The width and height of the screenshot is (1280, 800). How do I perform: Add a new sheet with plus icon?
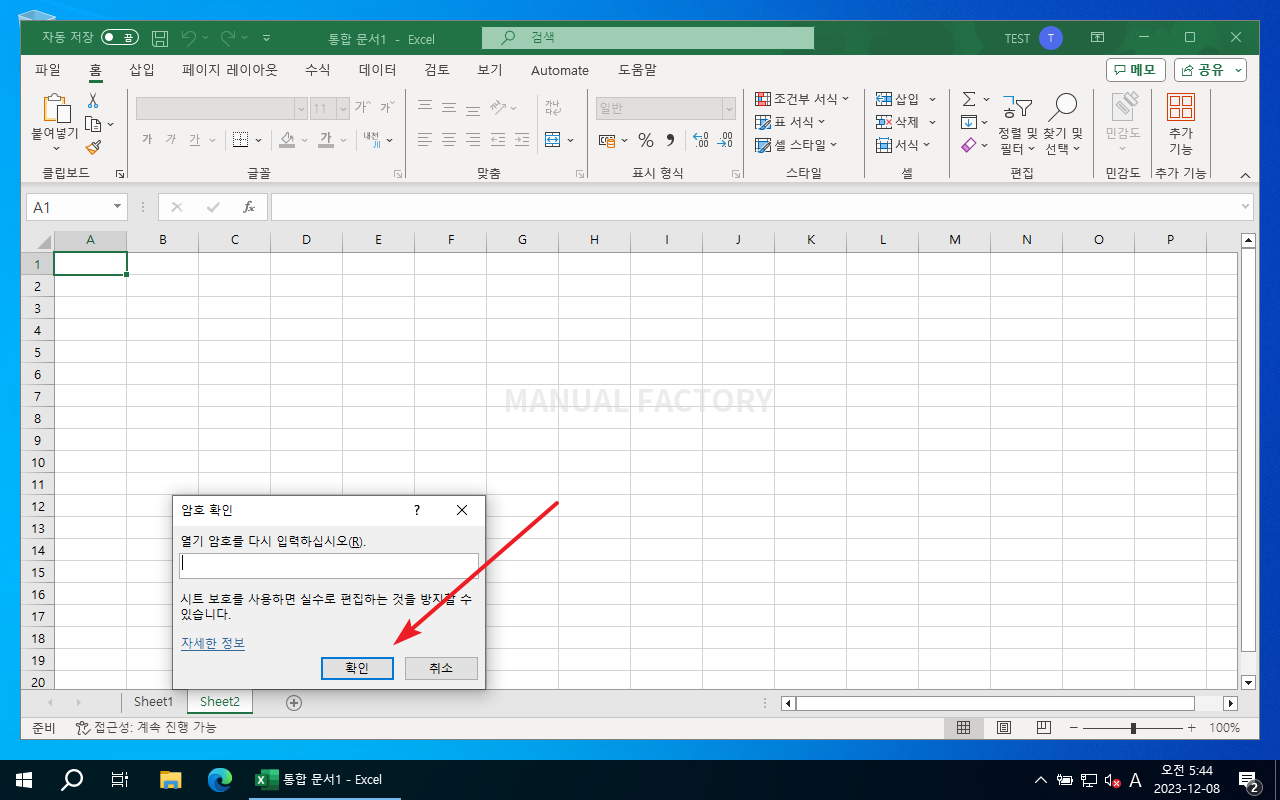tap(293, 702)
